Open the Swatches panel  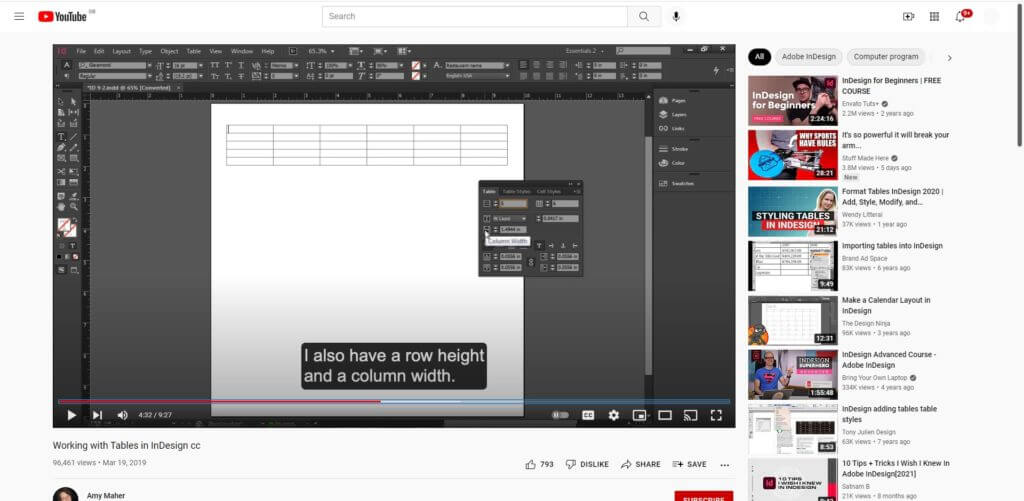[x=676, y=184]
